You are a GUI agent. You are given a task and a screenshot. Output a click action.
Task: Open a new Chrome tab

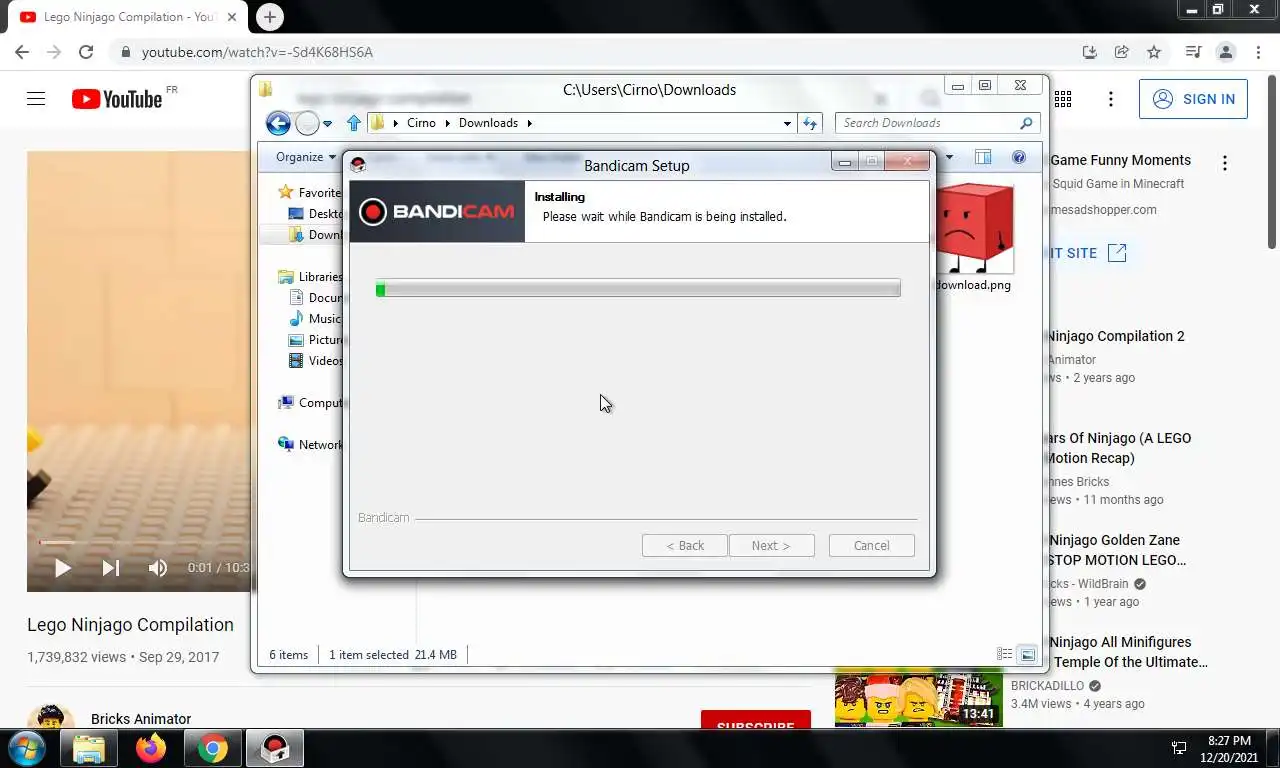(x=269, y=17)
